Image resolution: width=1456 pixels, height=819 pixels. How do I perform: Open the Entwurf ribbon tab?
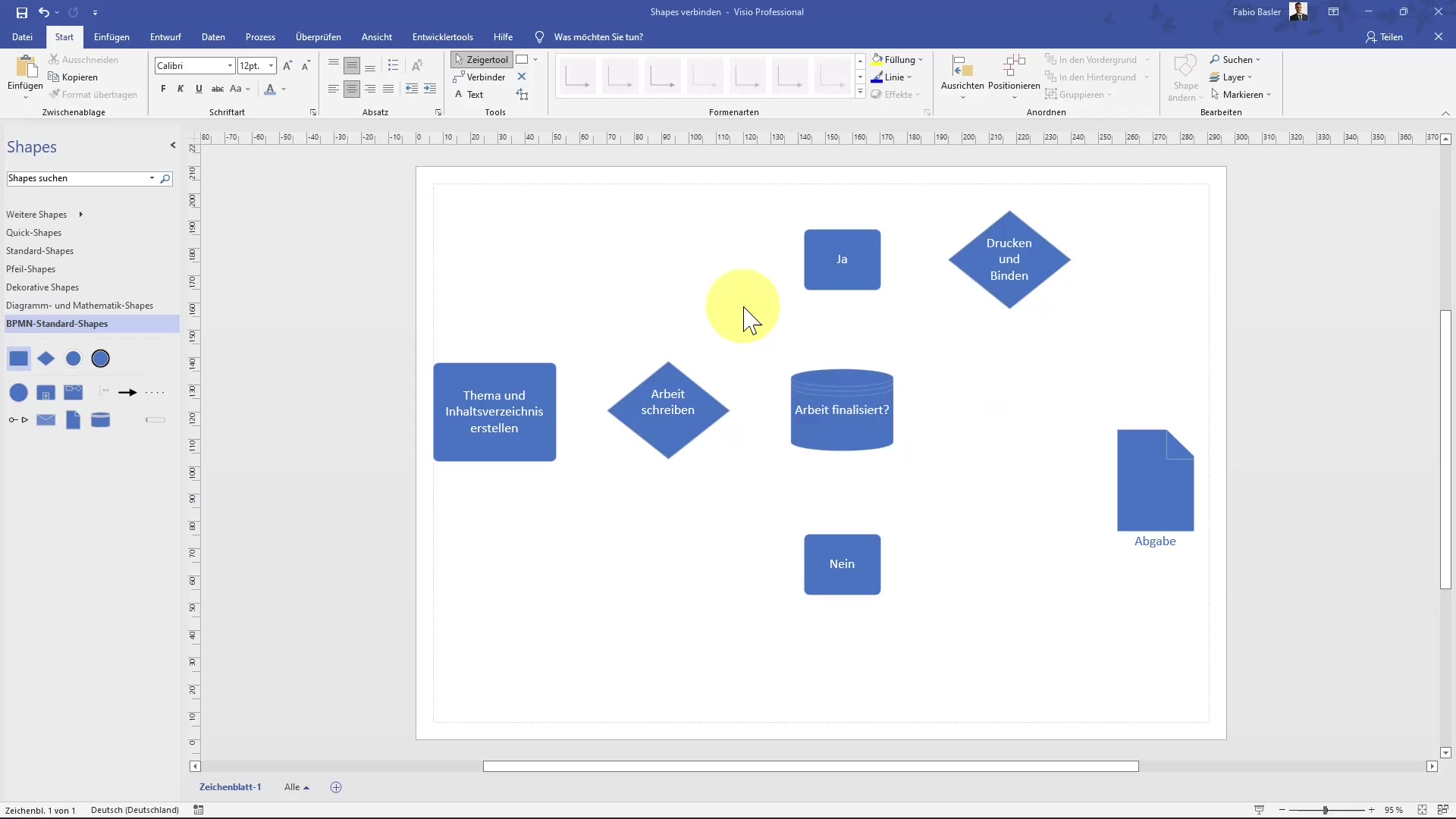[x=165, y=37]
